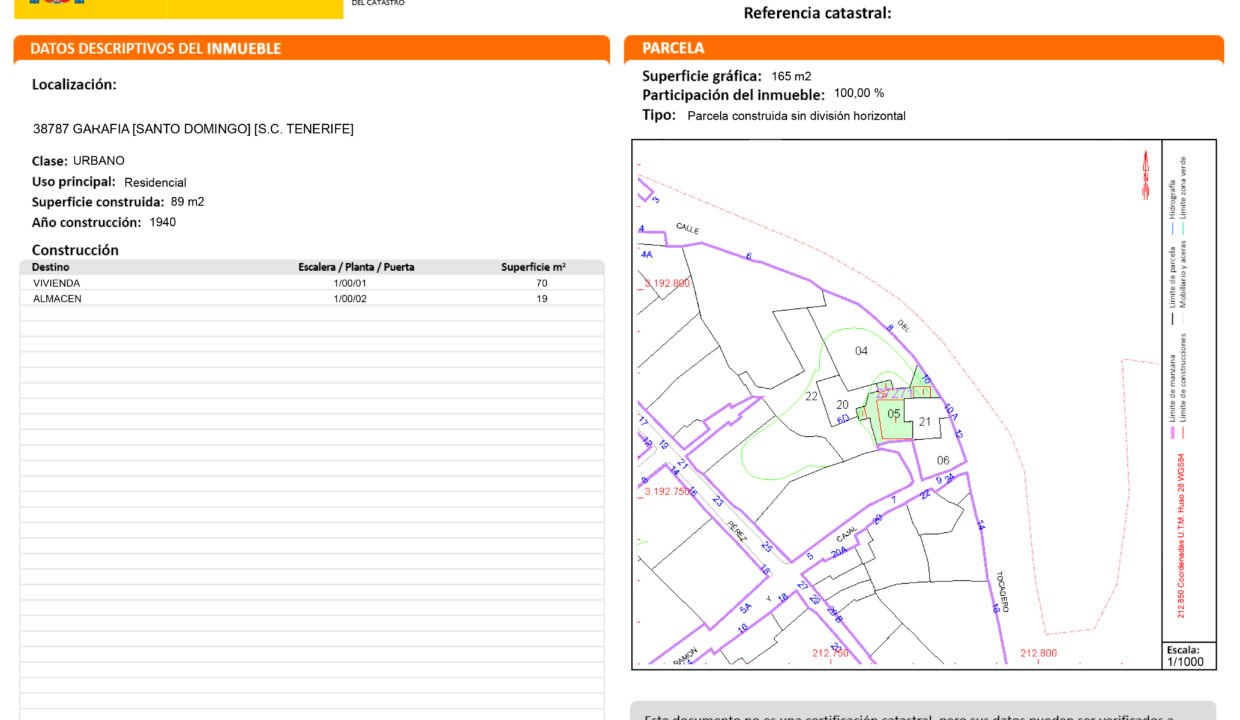Click the 'Localización:' label
The width and height of the screenshot is (1240, 720).
74,85
